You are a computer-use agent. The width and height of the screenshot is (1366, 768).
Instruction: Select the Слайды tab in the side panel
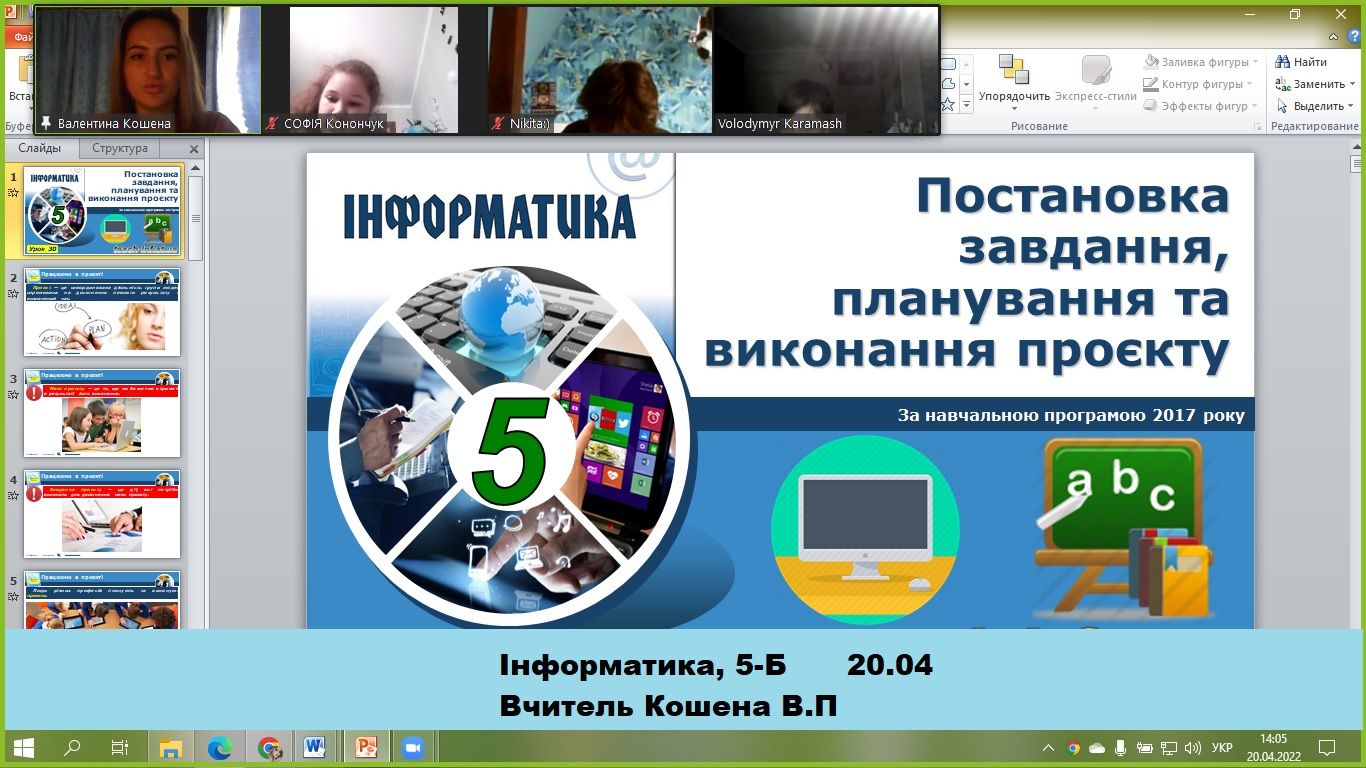click(x=40, y=148)
